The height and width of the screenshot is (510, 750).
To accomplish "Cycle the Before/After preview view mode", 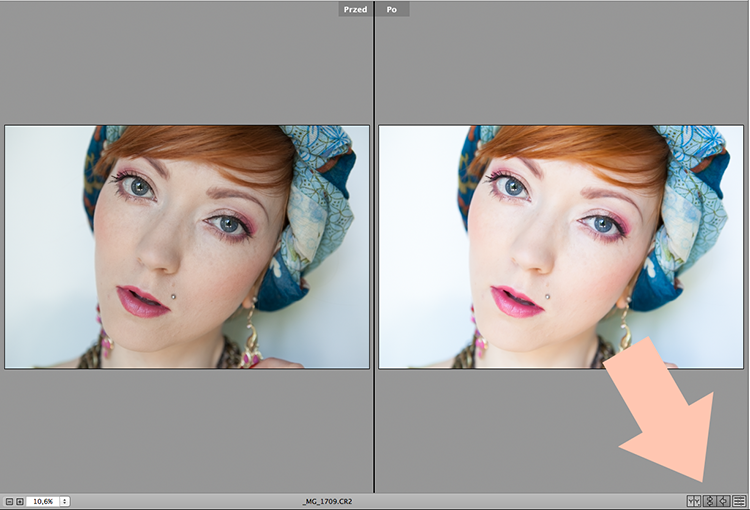I will click(694, 501).
